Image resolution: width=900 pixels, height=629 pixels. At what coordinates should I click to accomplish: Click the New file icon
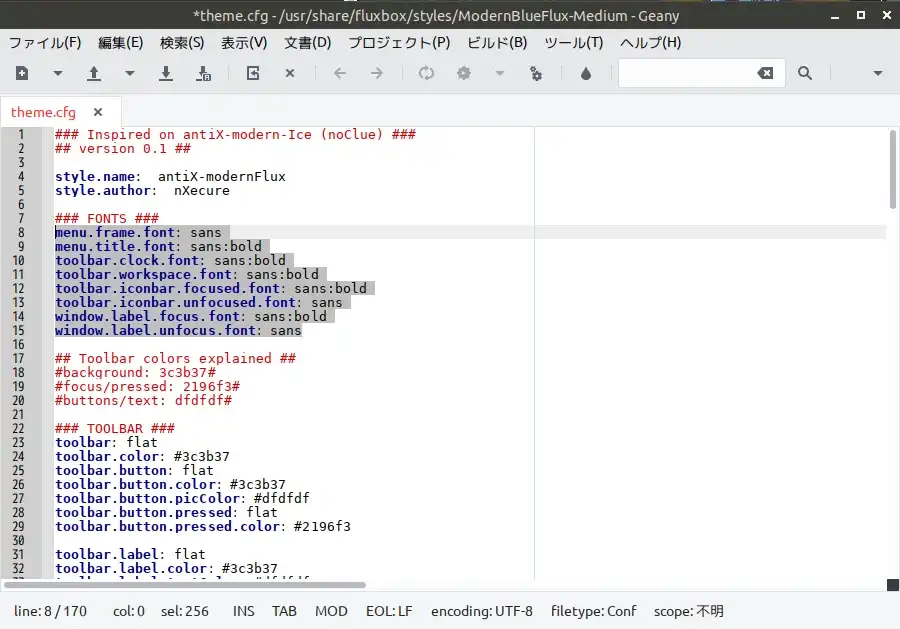point(22,73)
